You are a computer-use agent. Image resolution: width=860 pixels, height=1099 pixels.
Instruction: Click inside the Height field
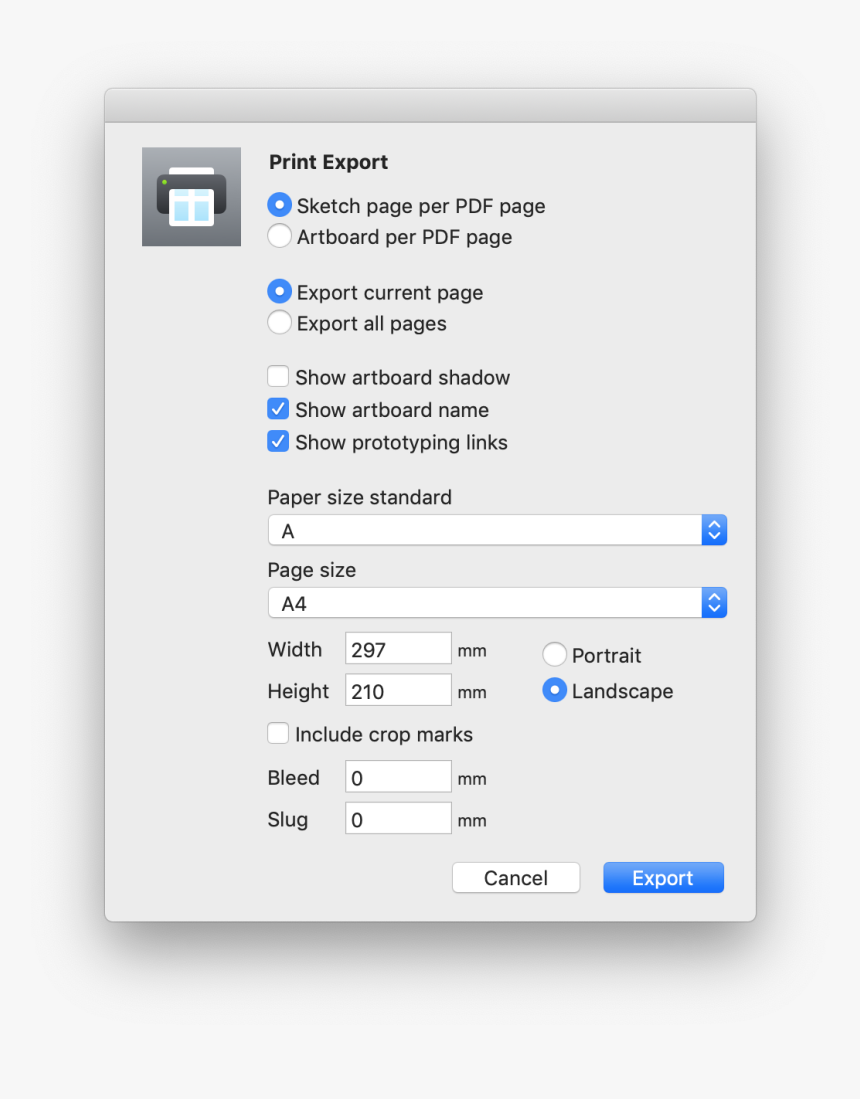(397, 690)
